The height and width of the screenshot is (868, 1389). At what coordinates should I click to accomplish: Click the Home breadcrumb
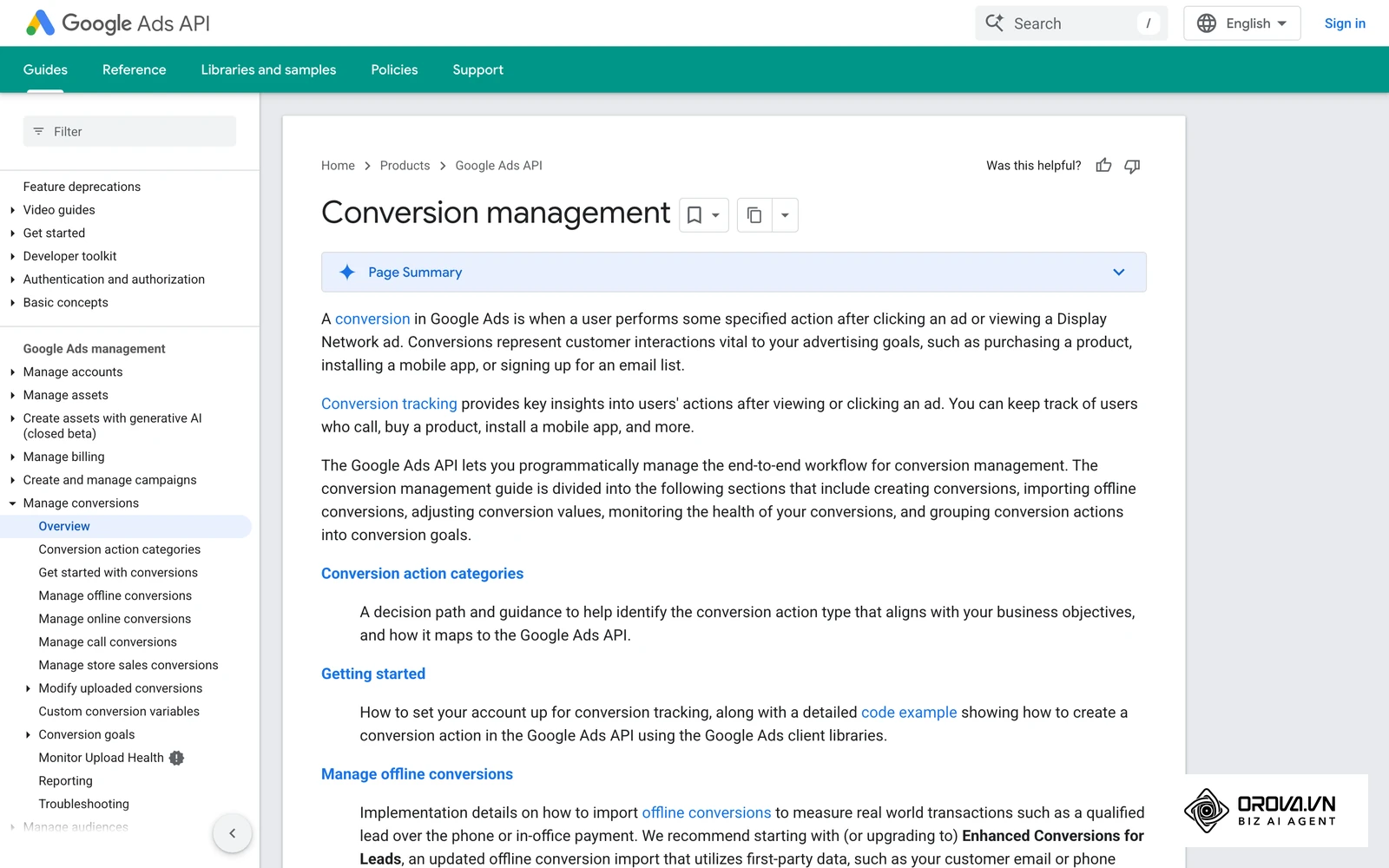pyautogui.click(x=338, y=166)
